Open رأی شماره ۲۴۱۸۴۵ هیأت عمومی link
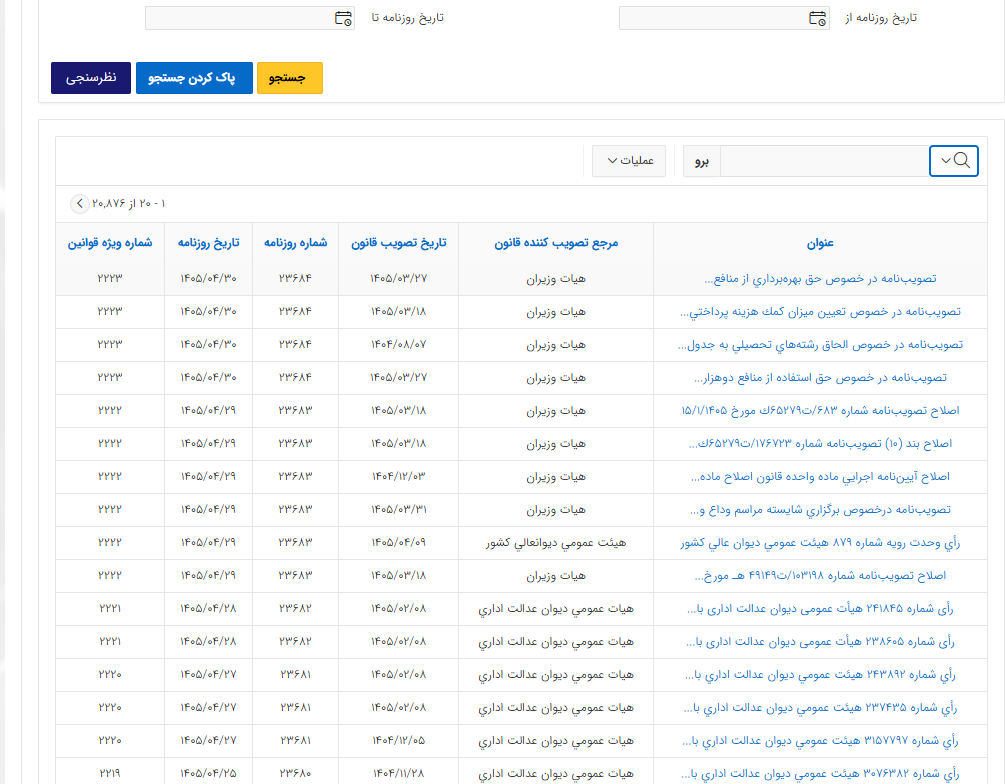This screenshot has height=784, width=1005. [820, 609]
